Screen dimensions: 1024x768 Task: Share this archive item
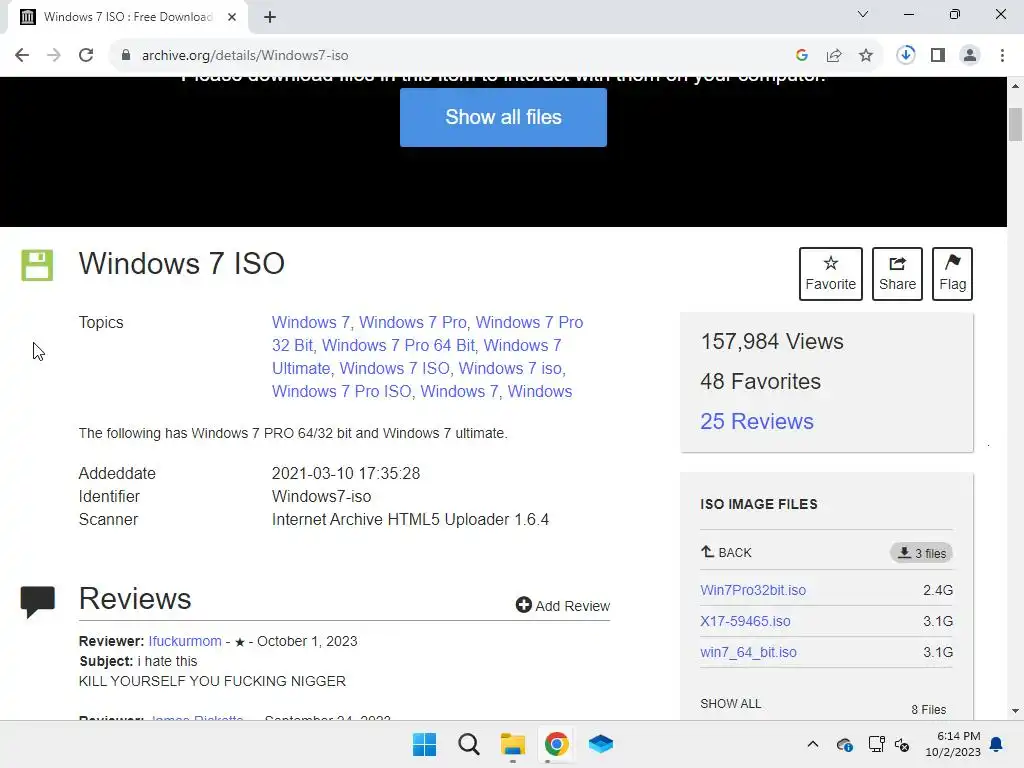click(x=897, y=274)
